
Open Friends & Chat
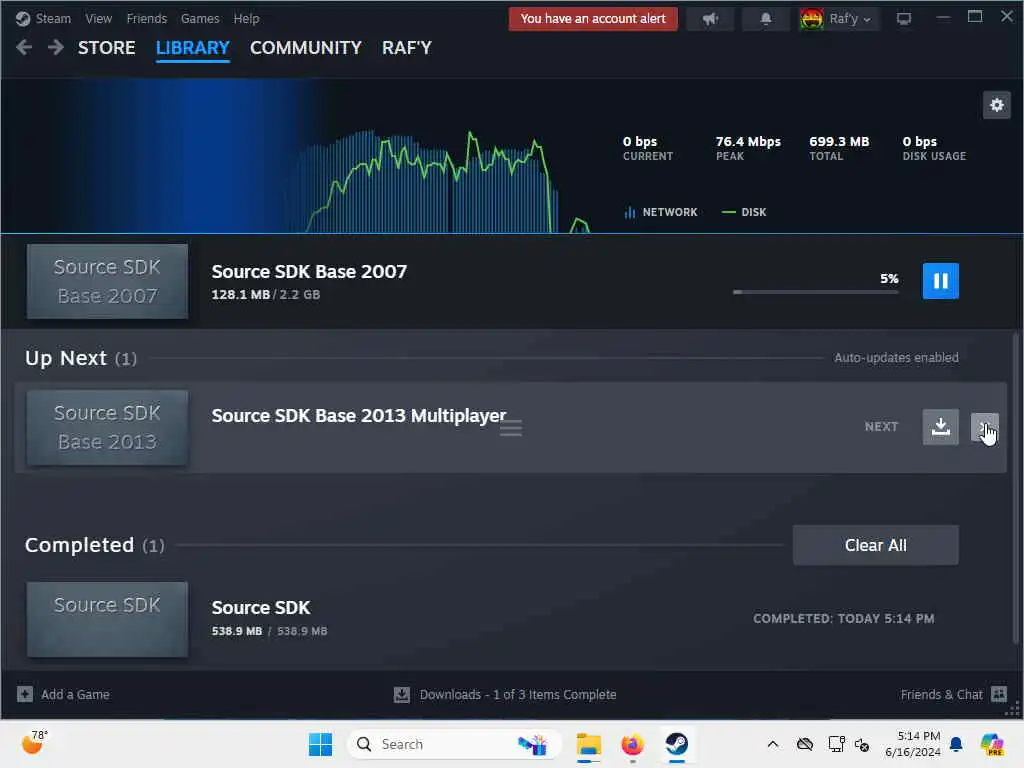(941, 694)
